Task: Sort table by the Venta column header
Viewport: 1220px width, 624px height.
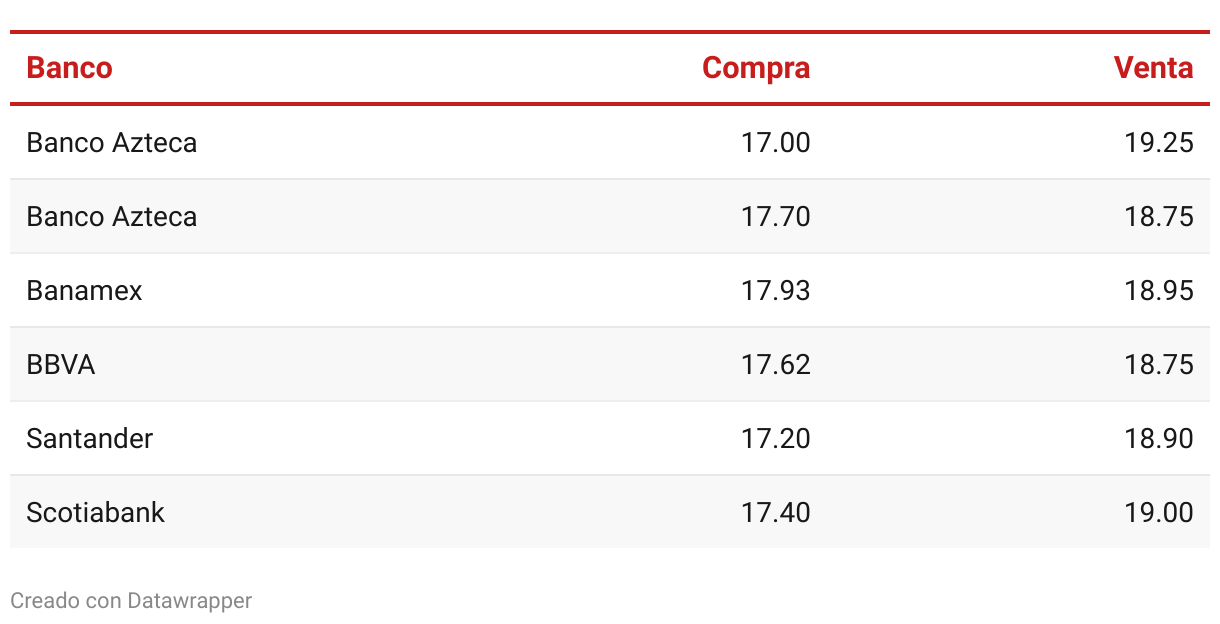Action: [1154, 68]
